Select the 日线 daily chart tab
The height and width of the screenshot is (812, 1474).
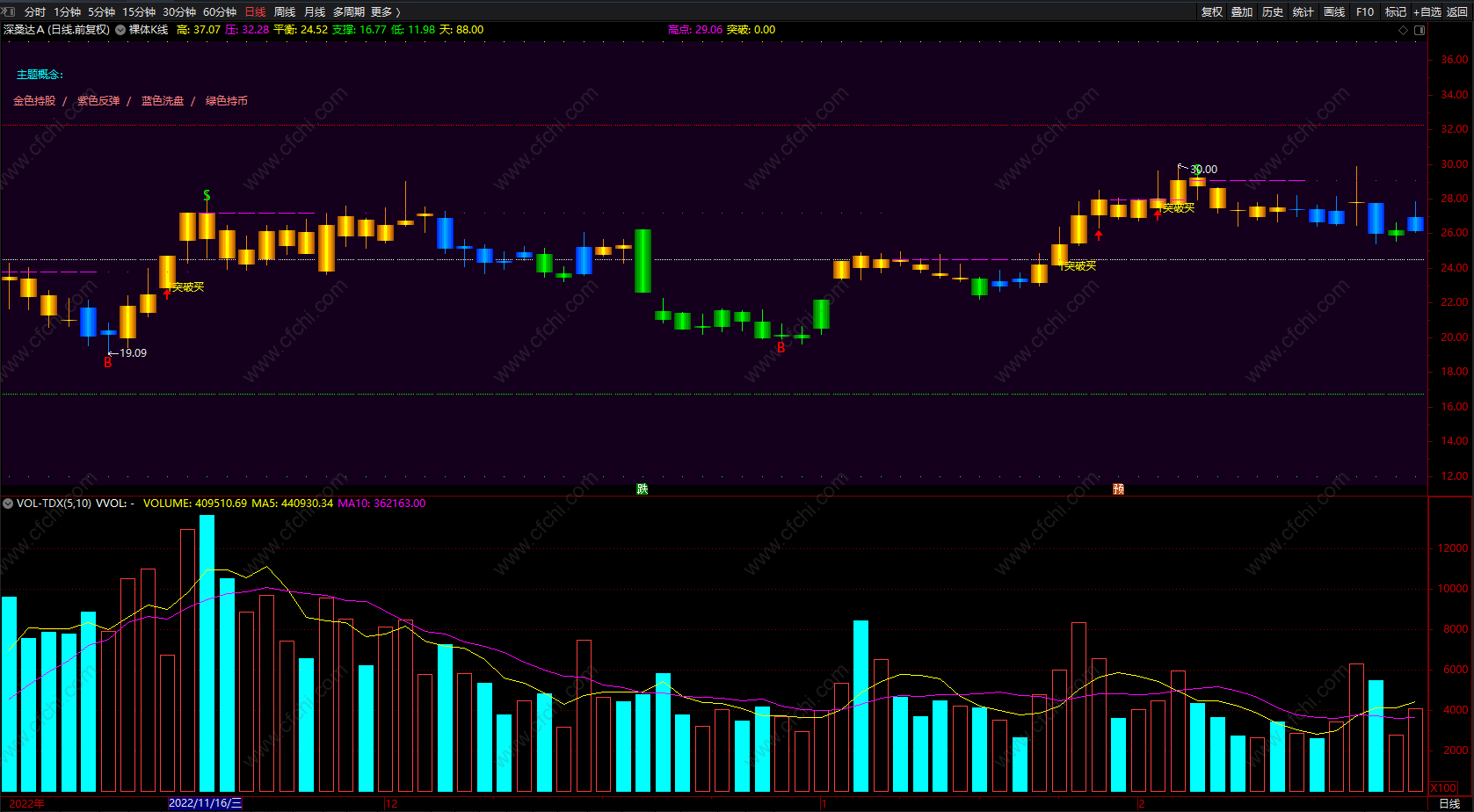[255, 11]
